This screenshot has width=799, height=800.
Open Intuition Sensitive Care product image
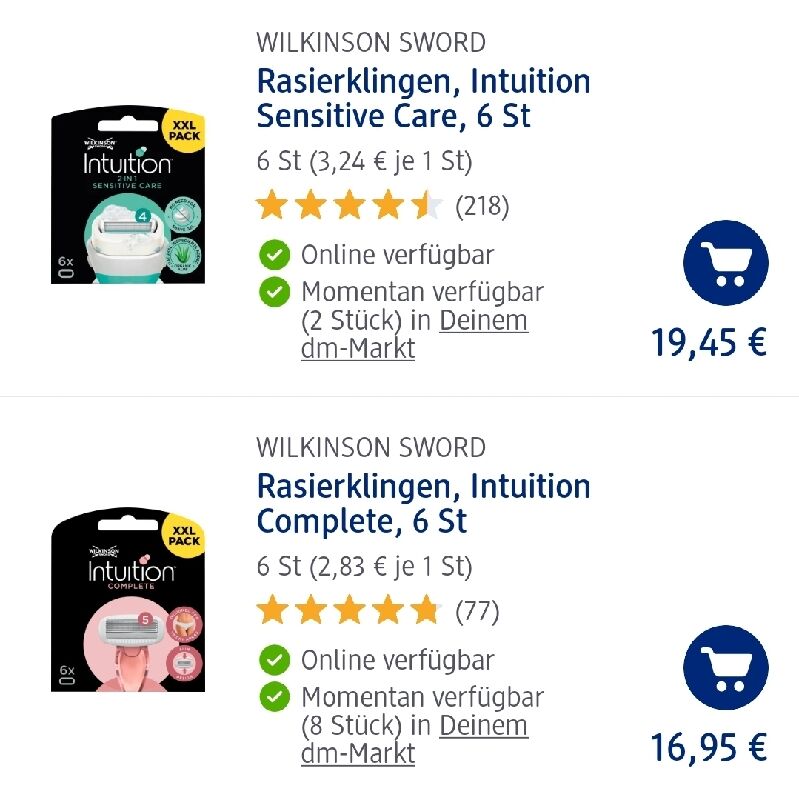click(128, 194)
